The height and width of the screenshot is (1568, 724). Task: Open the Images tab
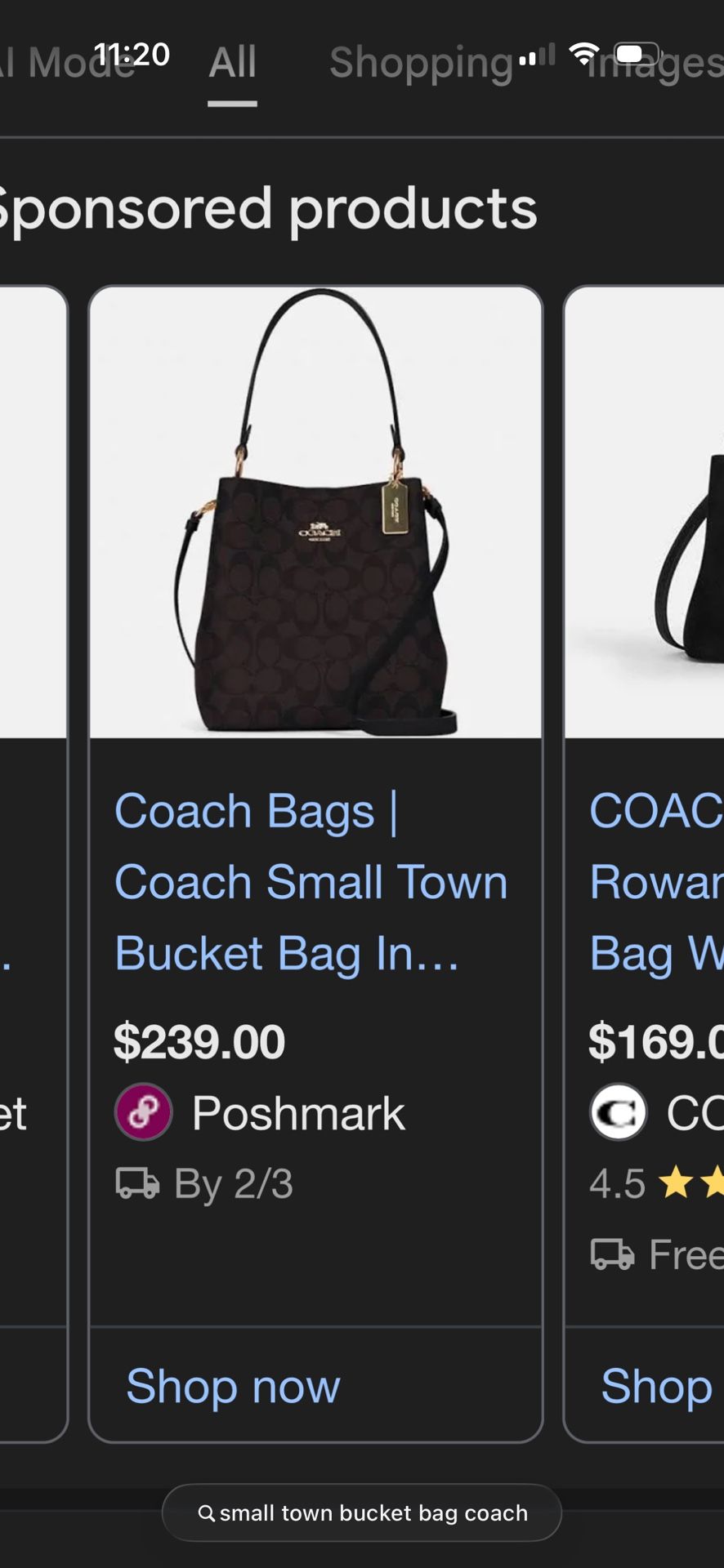coord(655,64)
